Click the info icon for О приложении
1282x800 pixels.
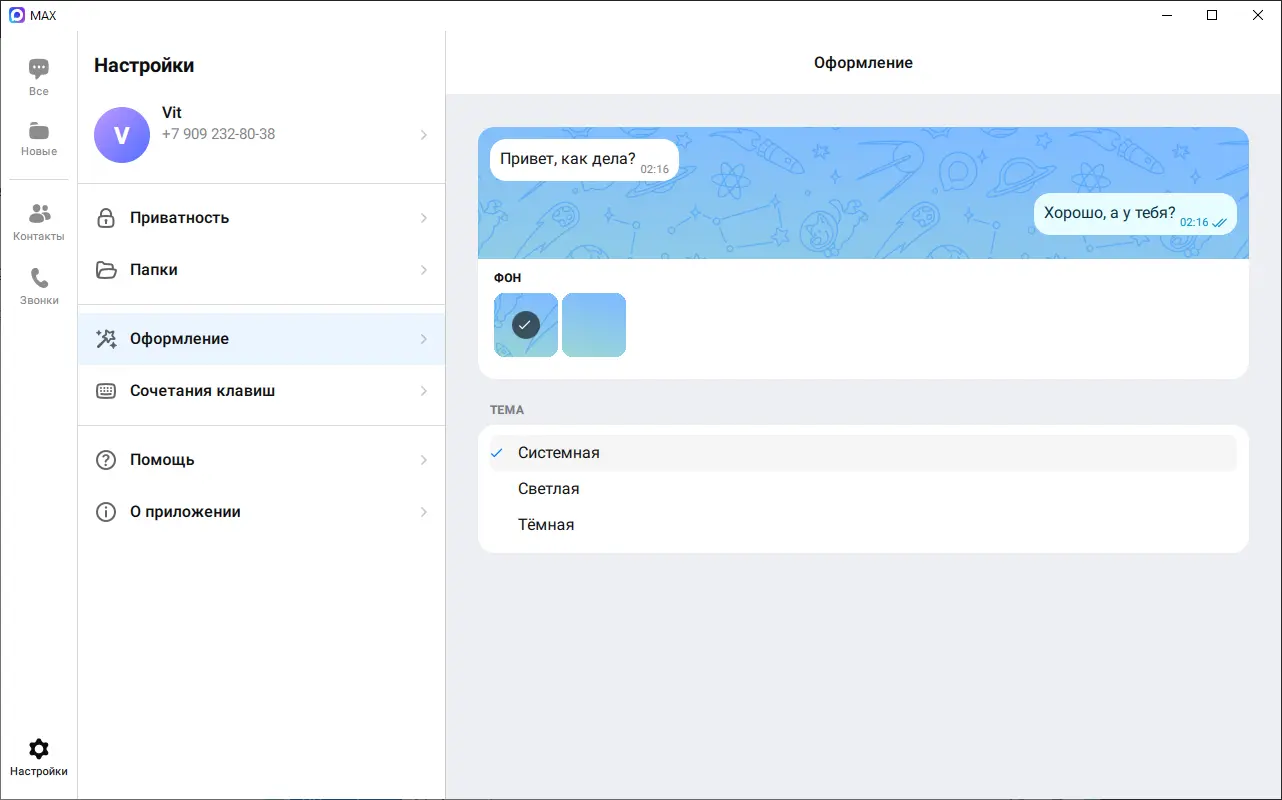tap(106, 512)
